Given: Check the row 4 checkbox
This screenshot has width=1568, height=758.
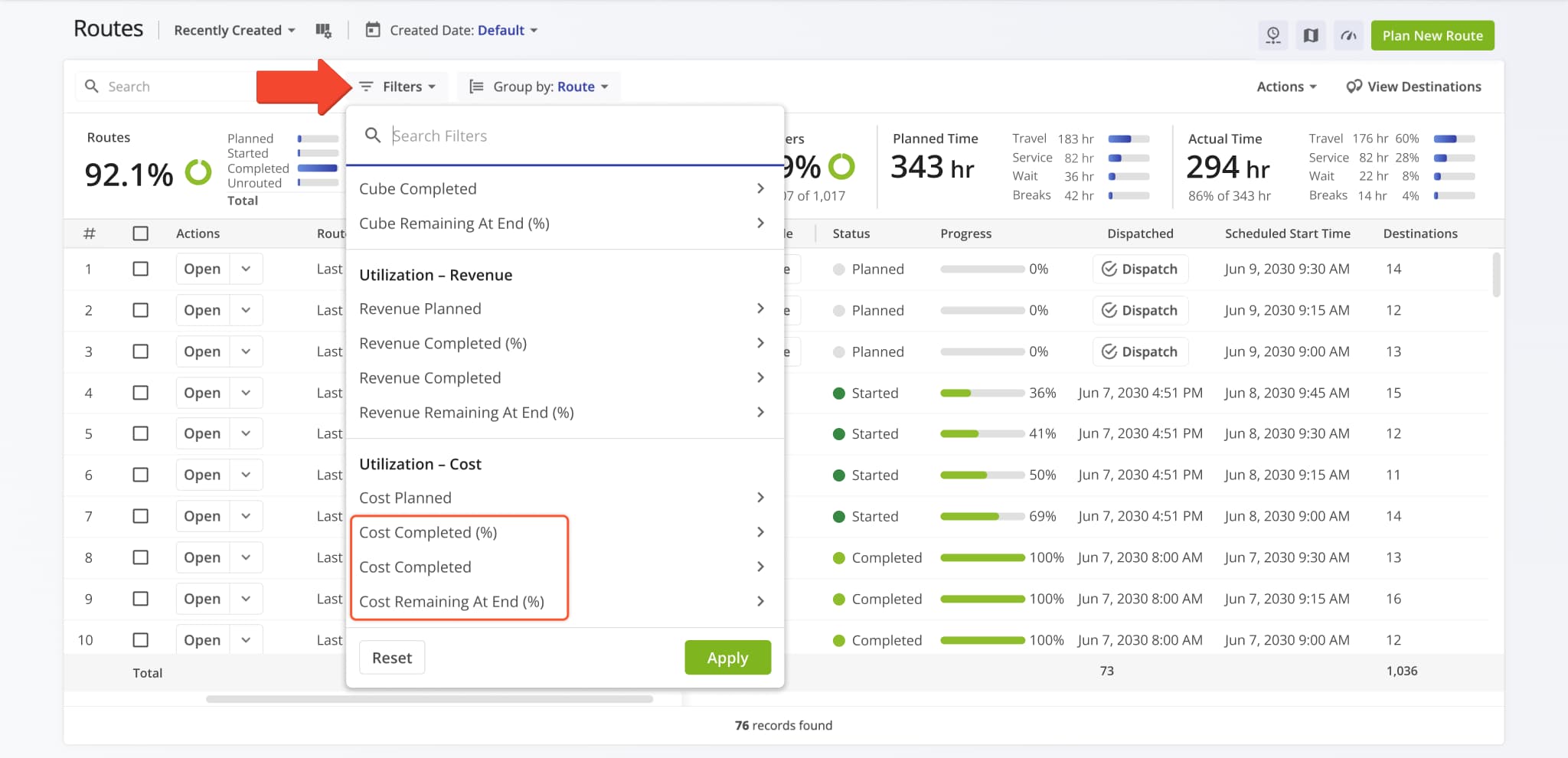Looking at the screenshot, I should coord(141,392).
